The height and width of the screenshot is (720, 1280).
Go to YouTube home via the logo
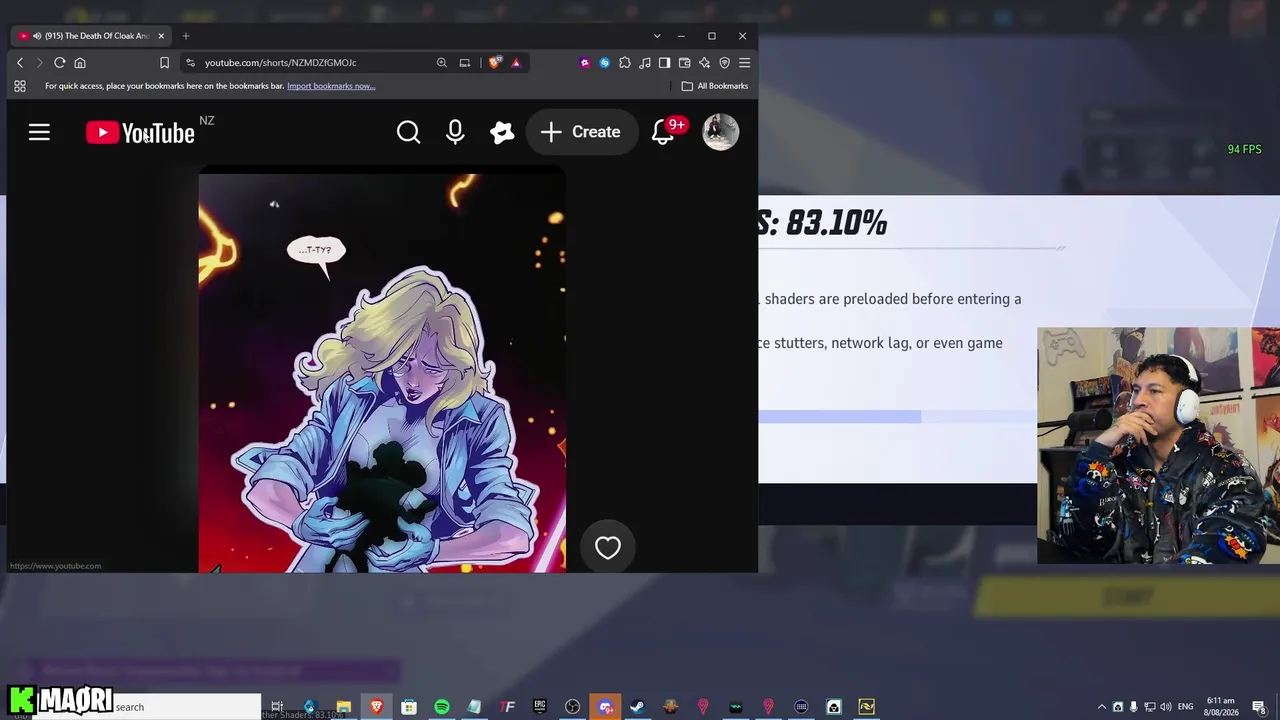click(x=140, y=133)
